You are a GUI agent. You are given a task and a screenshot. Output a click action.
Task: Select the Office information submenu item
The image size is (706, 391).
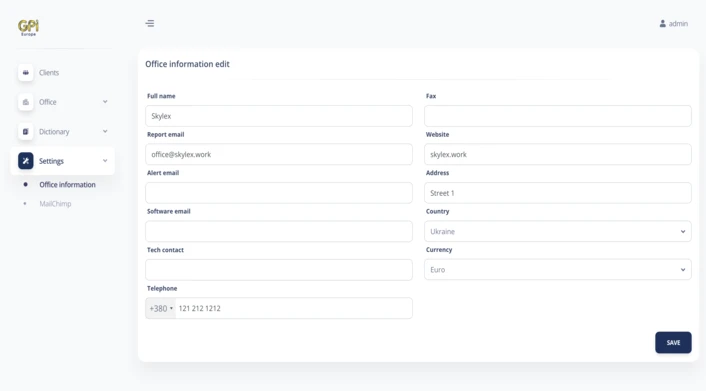(67, 185)
